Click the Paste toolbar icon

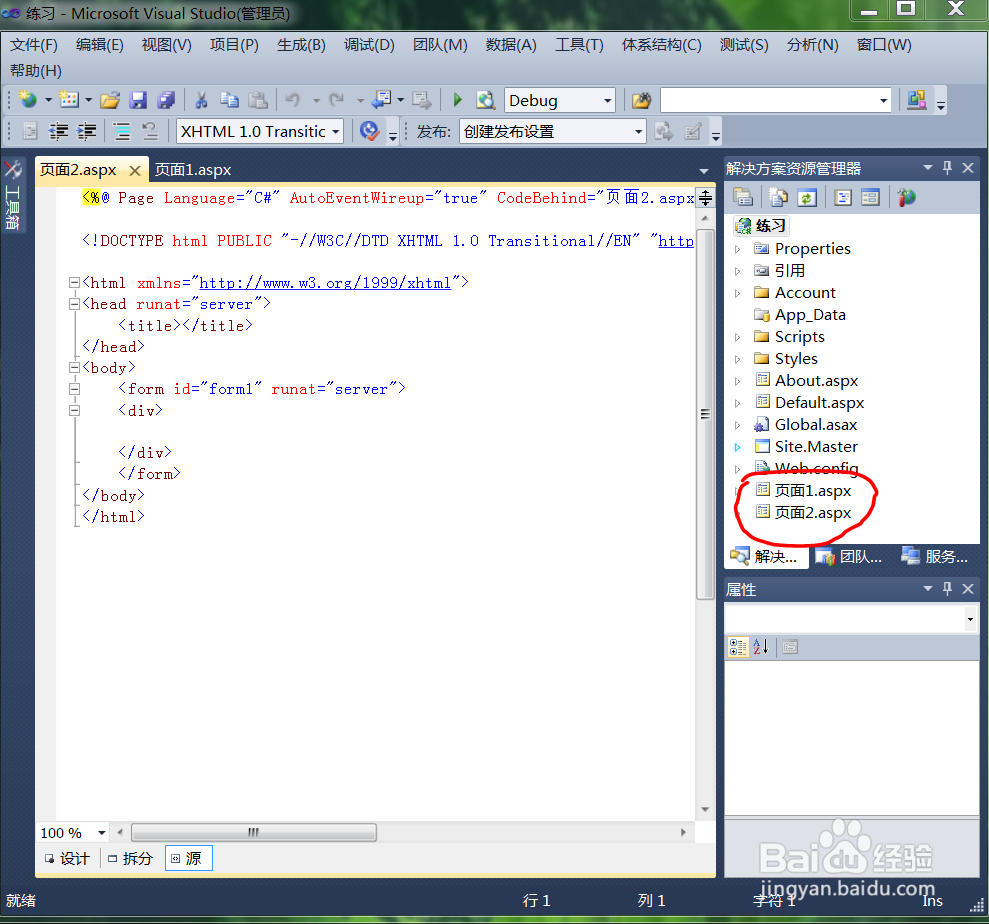pos(257,100)
